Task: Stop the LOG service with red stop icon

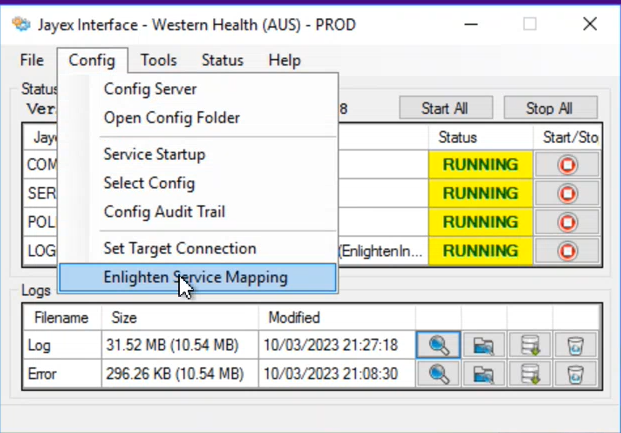Action: tap(567, 251)
